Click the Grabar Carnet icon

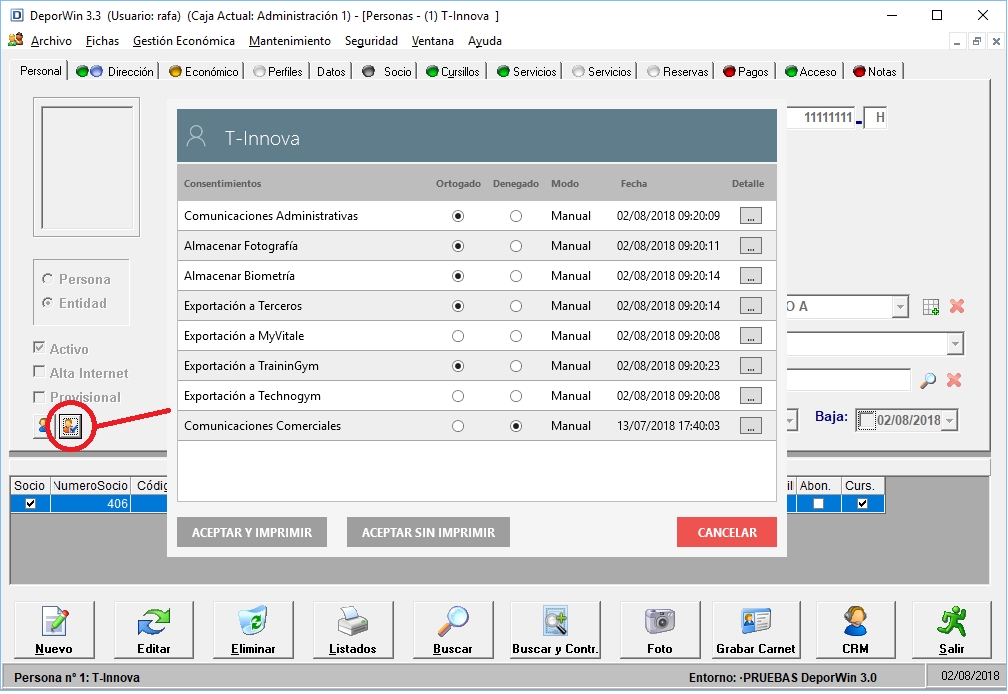(x=756, y=621)
